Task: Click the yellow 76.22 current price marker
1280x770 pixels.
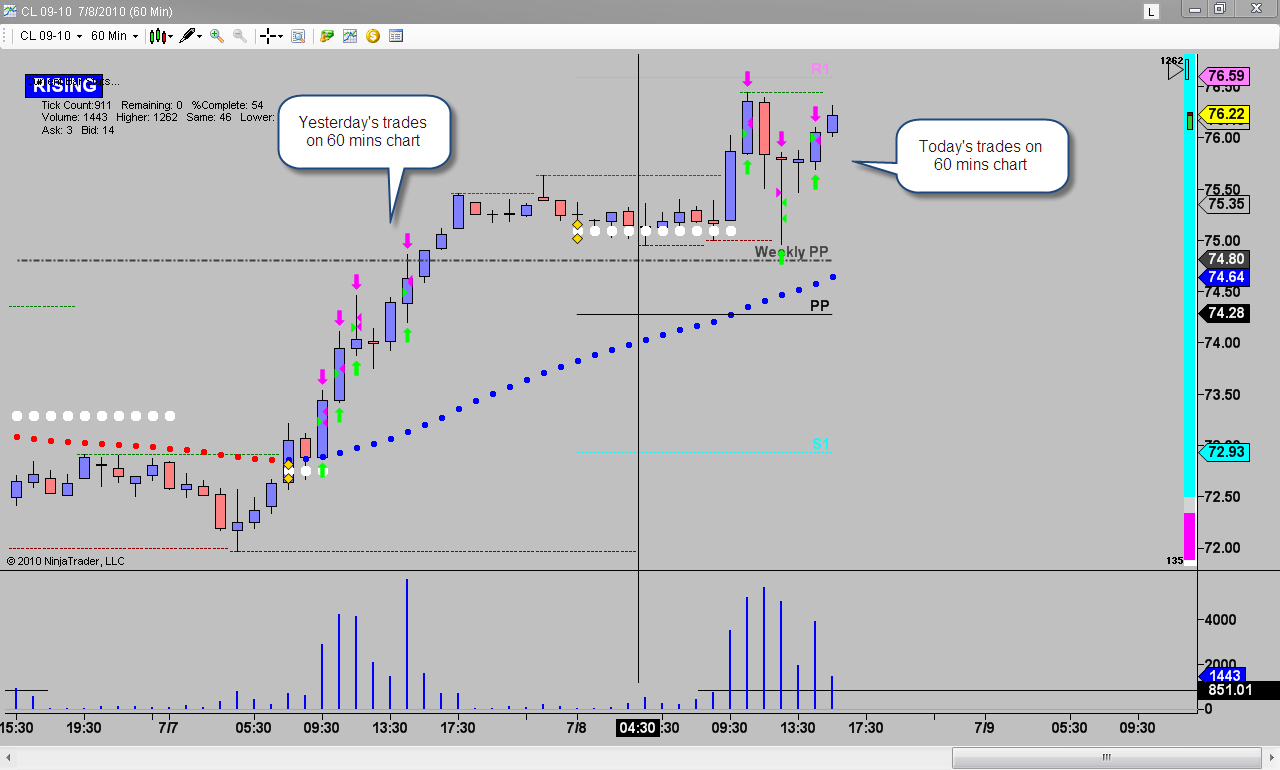Action: click(1226, 114)
